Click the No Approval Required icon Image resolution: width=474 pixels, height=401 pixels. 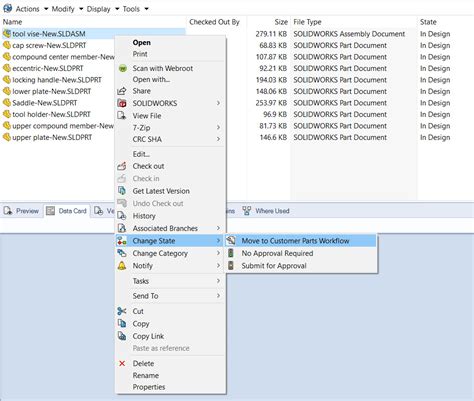(231, 253)
